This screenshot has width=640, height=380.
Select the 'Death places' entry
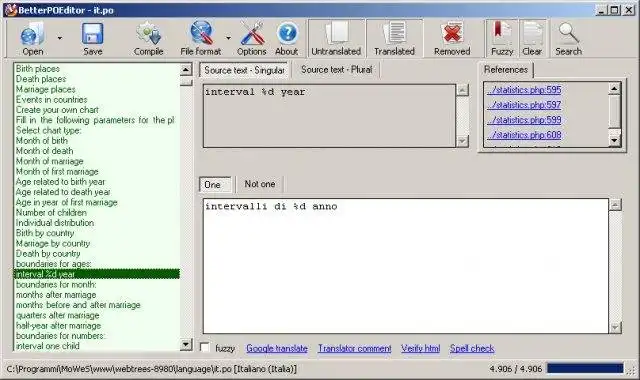point(41,79)
